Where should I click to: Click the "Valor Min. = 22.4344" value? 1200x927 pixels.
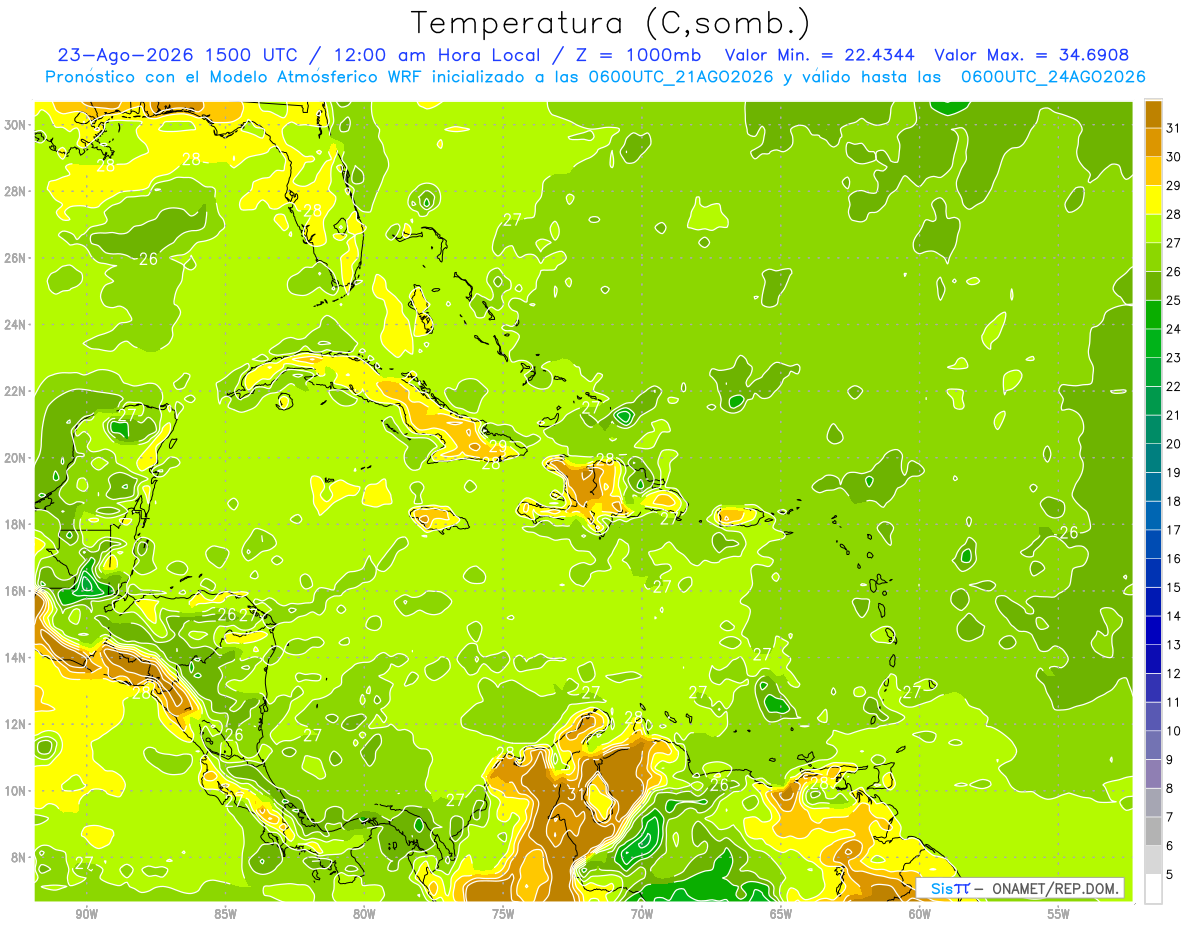pyautogui.click(x=821, y=55)
